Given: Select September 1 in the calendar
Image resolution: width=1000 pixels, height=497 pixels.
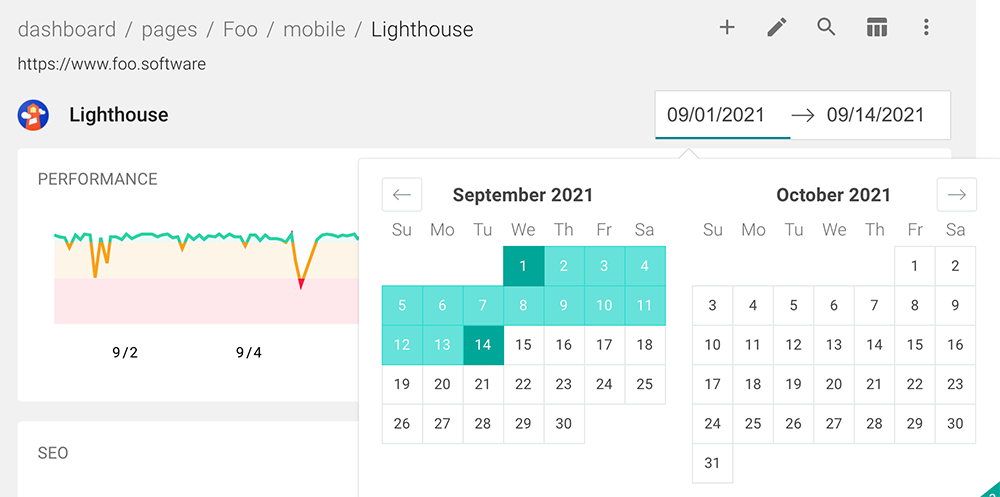Looking at the screenshot, I should tap(524, 266).
